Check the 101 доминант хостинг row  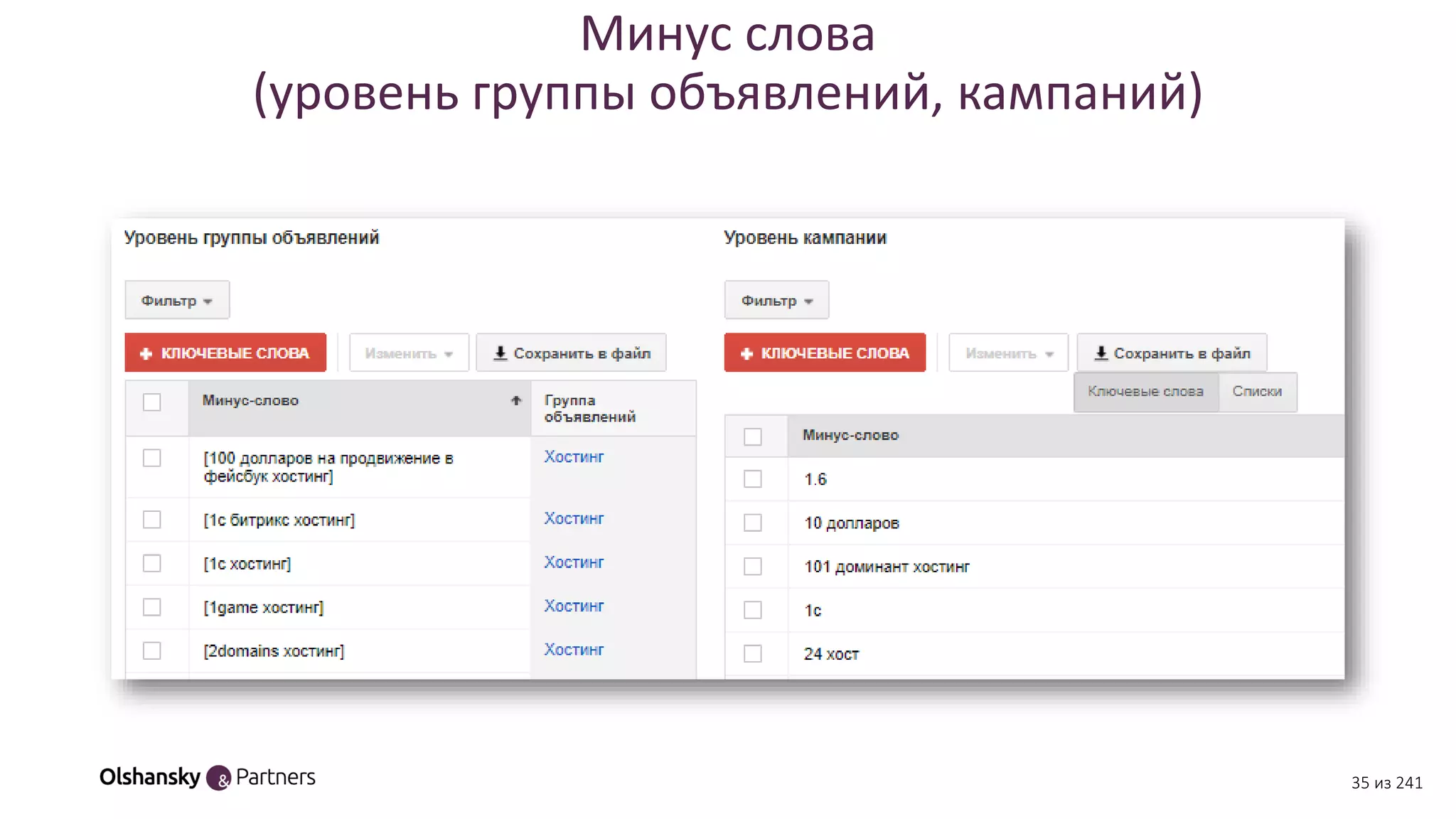tap(752, 567)
